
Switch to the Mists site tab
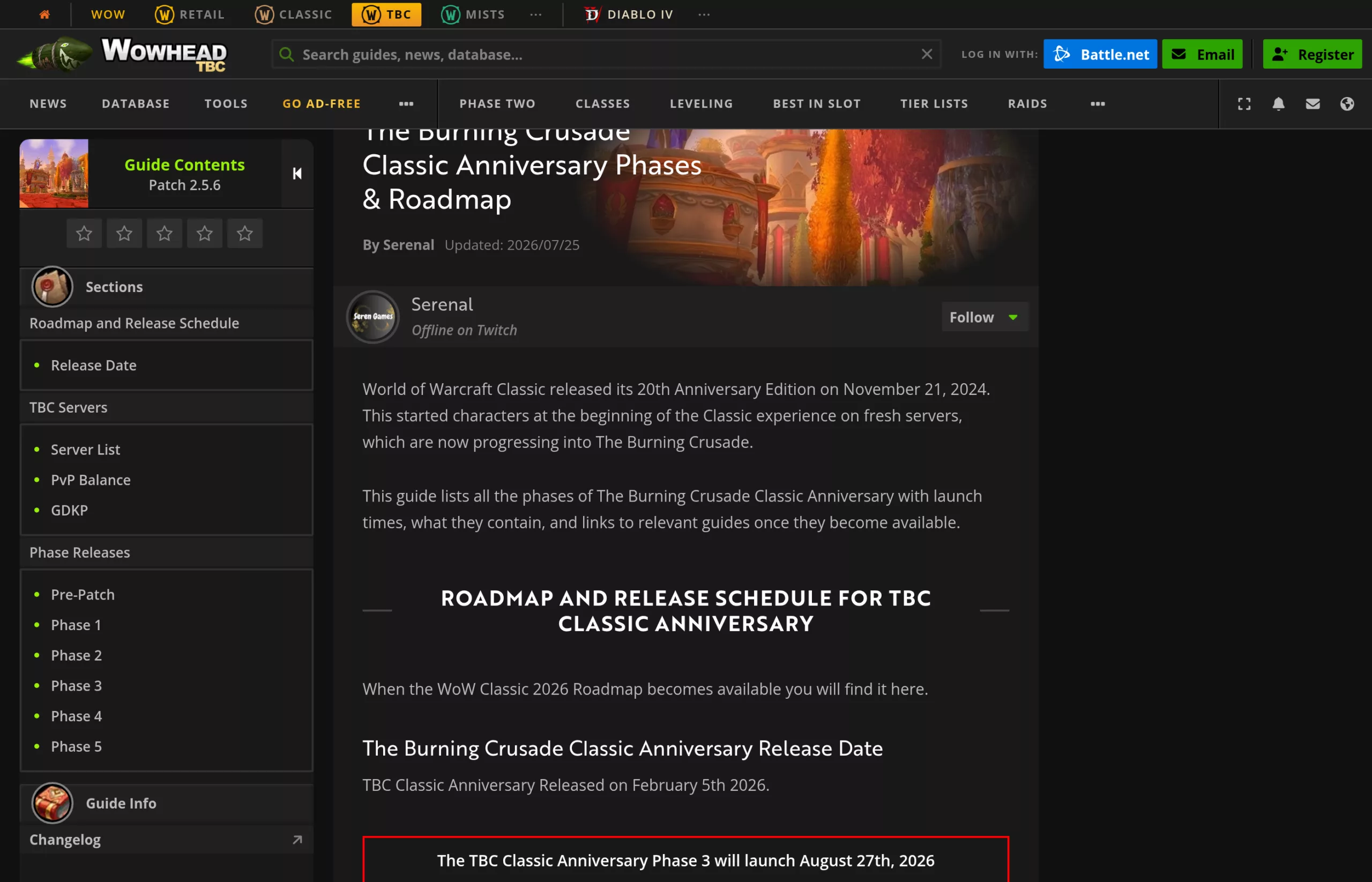coord(473,14)
